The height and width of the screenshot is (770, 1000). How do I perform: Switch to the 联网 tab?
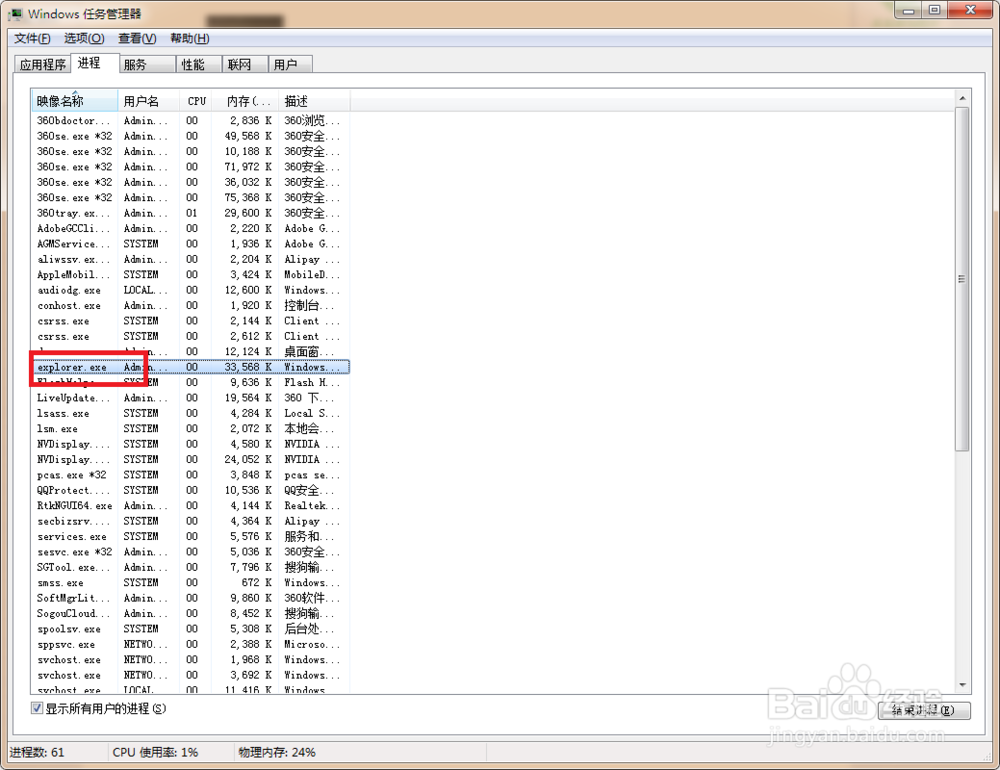[245, 64]
